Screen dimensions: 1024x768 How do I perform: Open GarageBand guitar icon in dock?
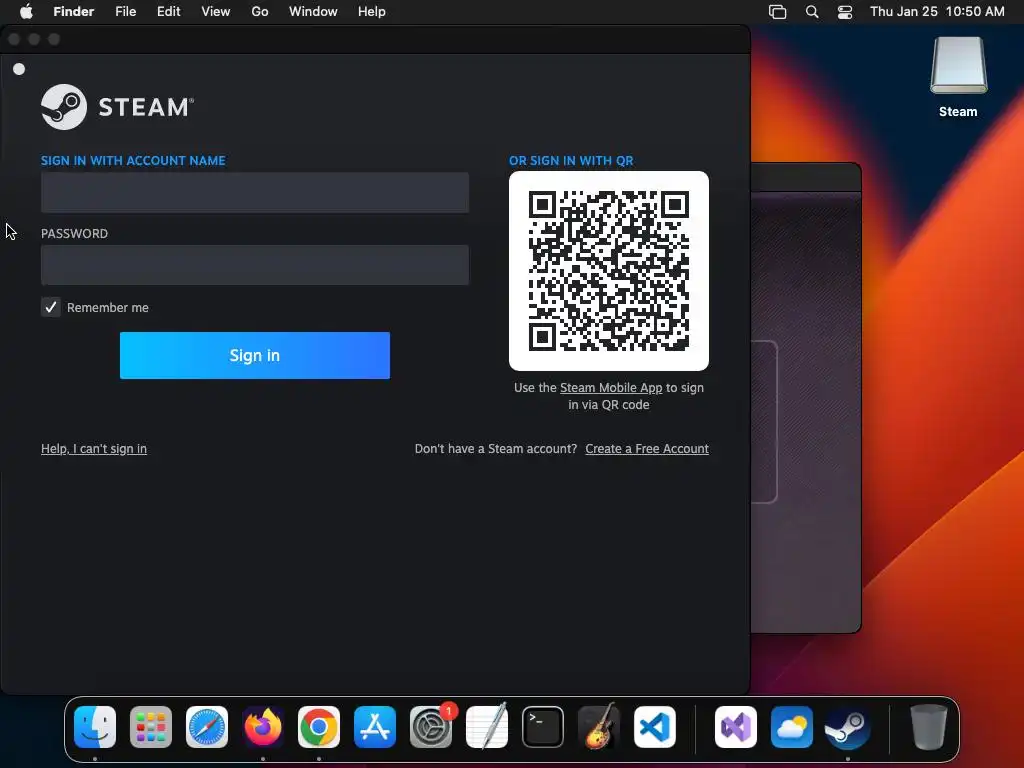click(x=599, y=727)
